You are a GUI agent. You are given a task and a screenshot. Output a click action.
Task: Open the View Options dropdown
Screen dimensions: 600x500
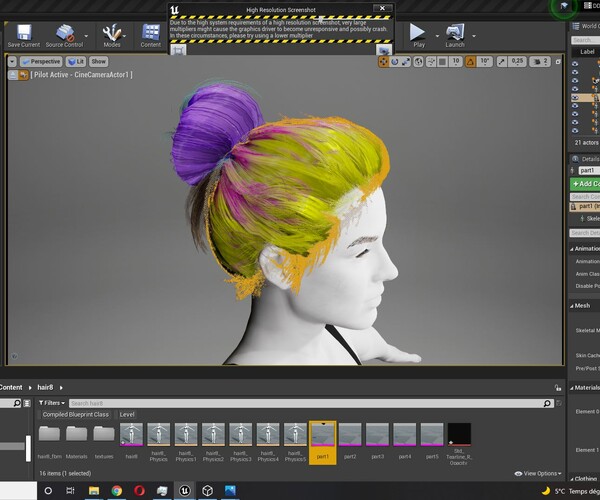[x=538, y=474]
